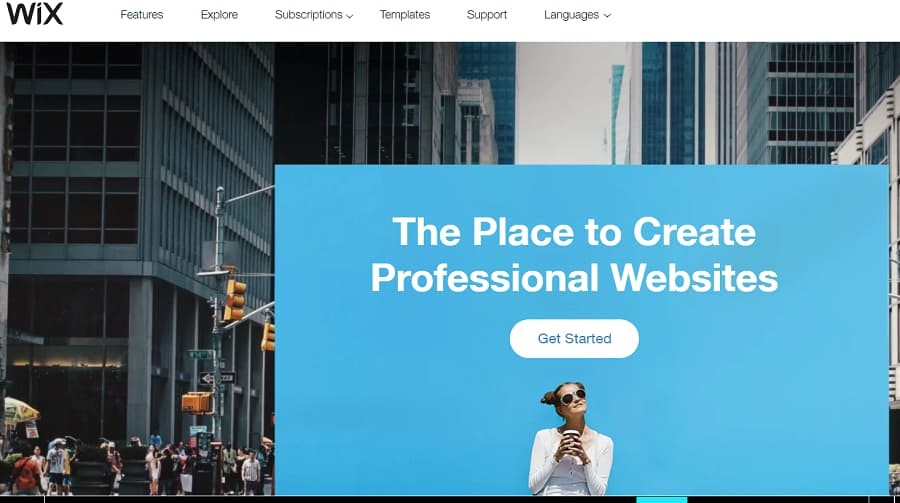The image size is (900, 503).
Task: Click the colorful vendor umbrella in photo
Action: coord(20,409)
